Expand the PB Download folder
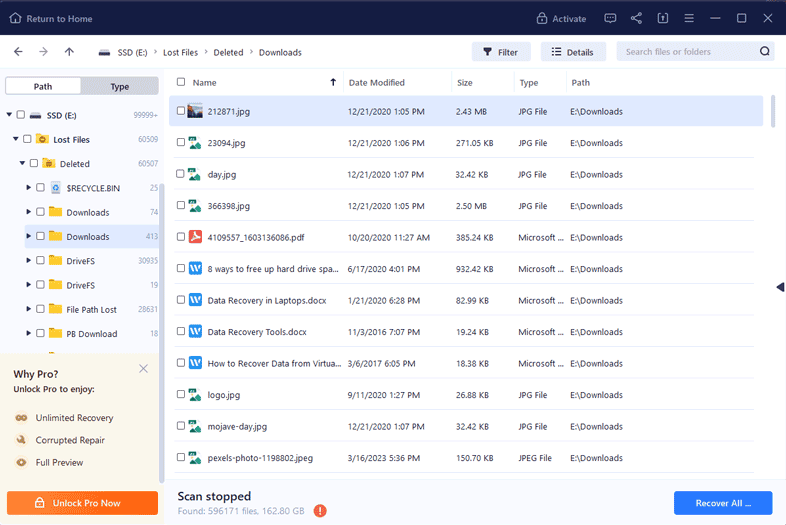 (x=29, y=333)
